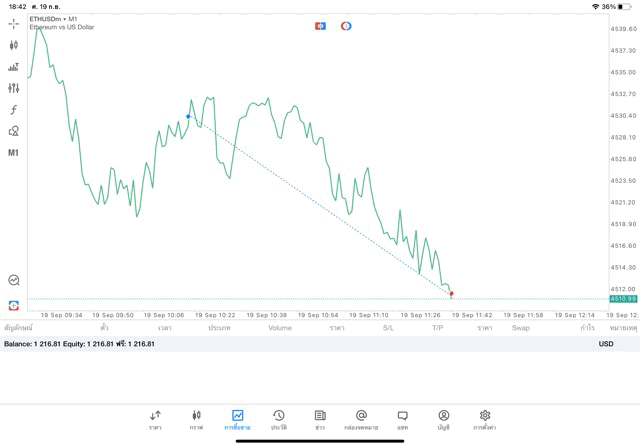Viewport: 640px width, 447px height.
Task: Open the ข่าว news tab
Action: (x=320, y=419)
